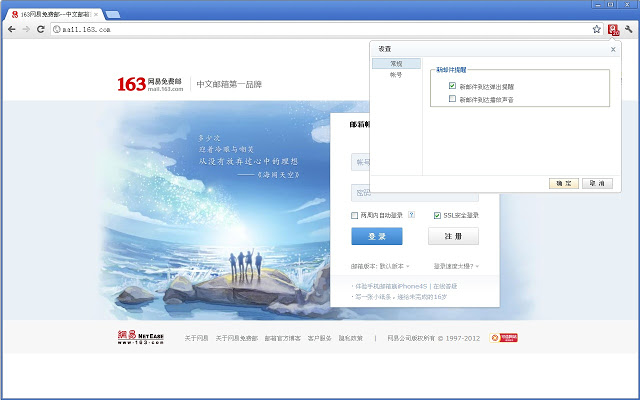This screenshot has width=640, height=400.
Task: Expand the login speed too slow dropdown
Action: [x=456, y=266]
